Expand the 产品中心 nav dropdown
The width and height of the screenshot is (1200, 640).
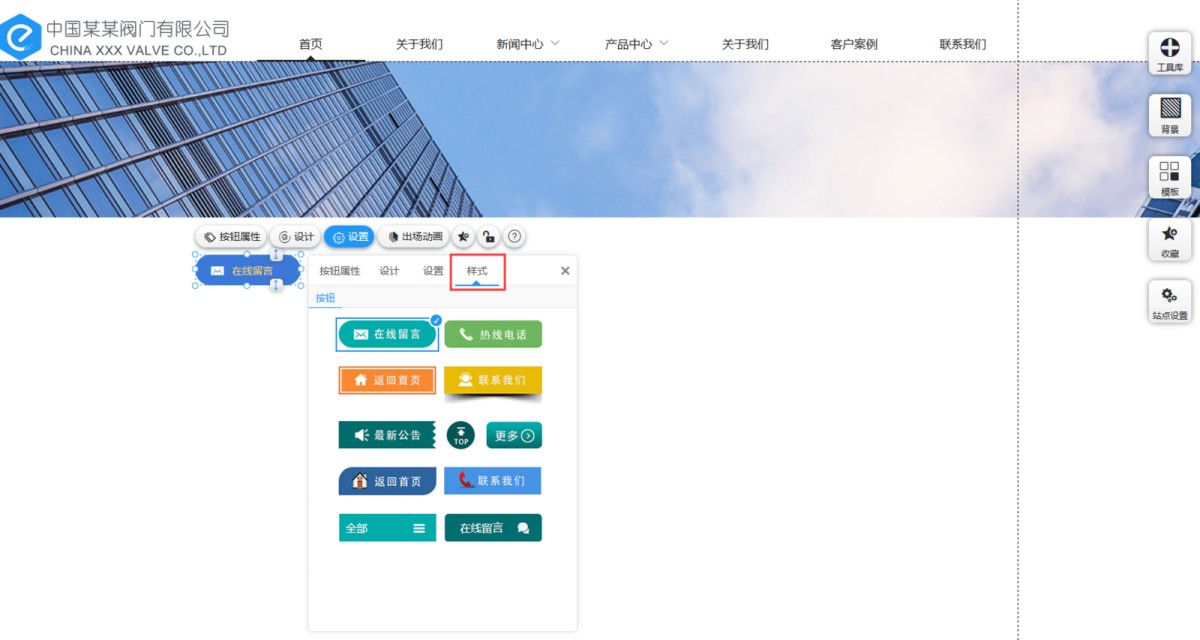636,44
